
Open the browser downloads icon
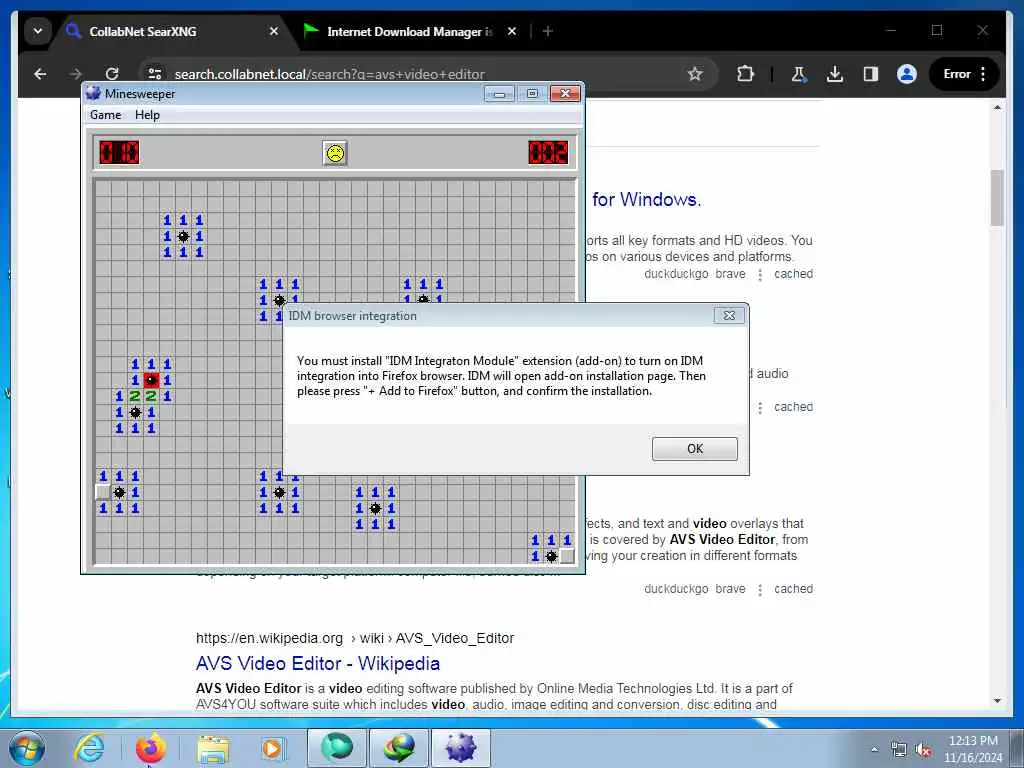click(x=835, y=74)
